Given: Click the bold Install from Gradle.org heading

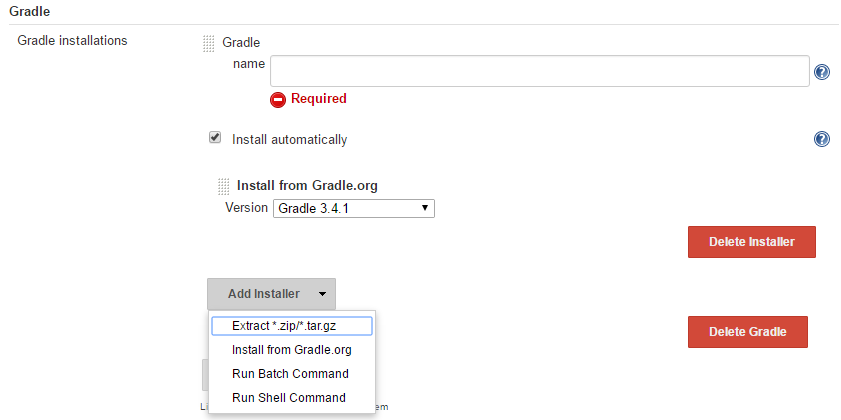Looking at the screenshot, I should [306, 186].
